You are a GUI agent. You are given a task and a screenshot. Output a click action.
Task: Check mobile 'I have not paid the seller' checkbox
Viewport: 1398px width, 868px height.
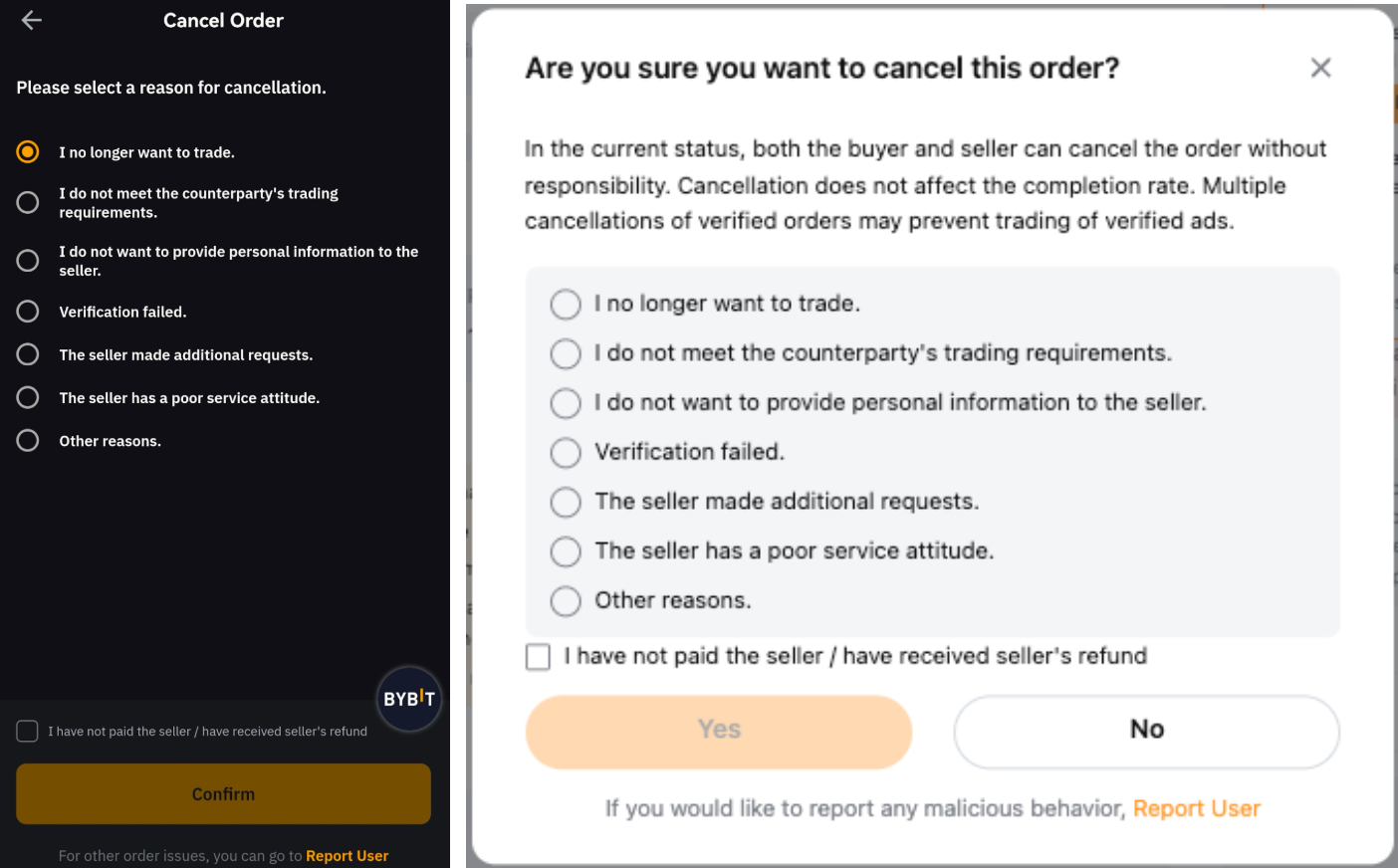(28, 732)
